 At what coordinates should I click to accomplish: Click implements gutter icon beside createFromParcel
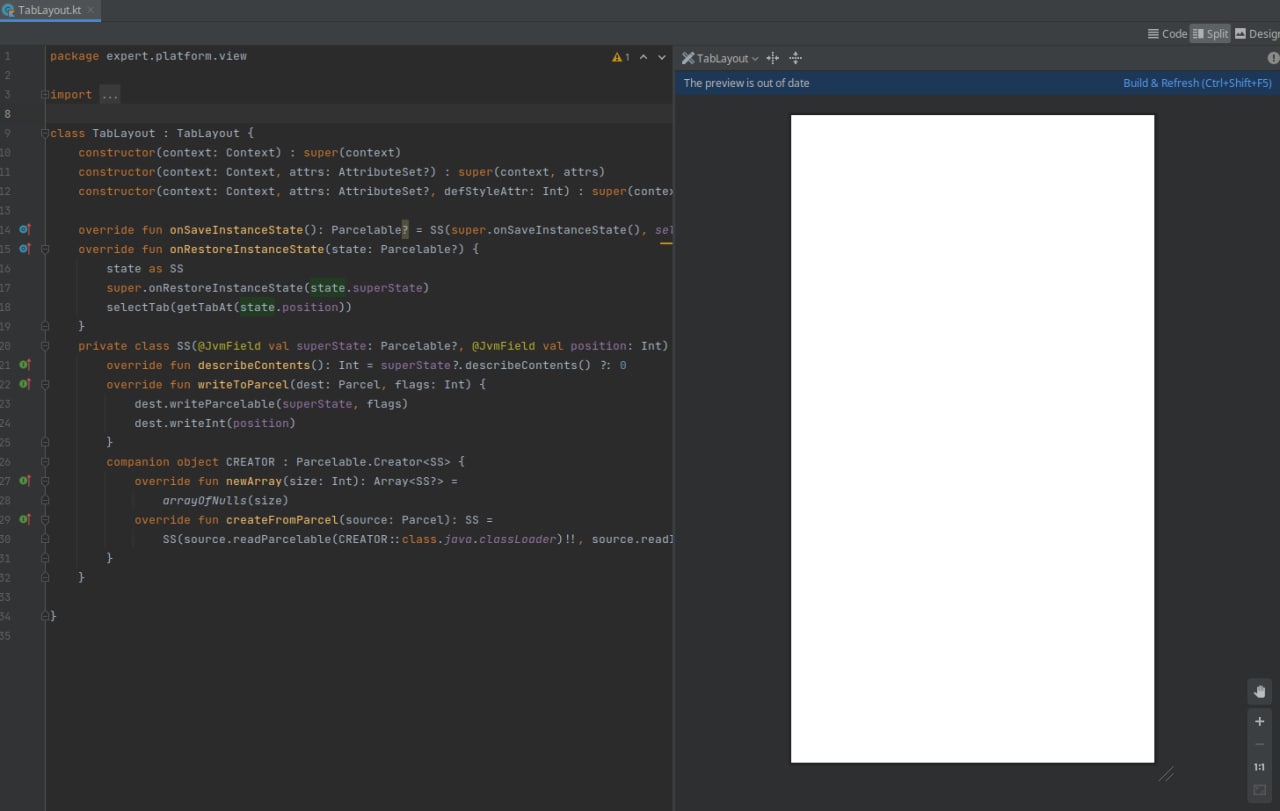pos(25,520)
